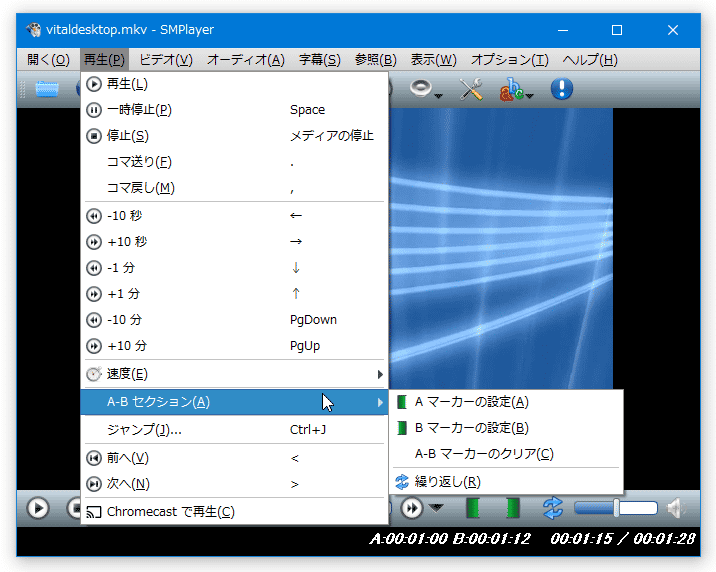The image size is (716, 572).
Task: Click the A-B marker time display
Action: click(x=450, y=539)
